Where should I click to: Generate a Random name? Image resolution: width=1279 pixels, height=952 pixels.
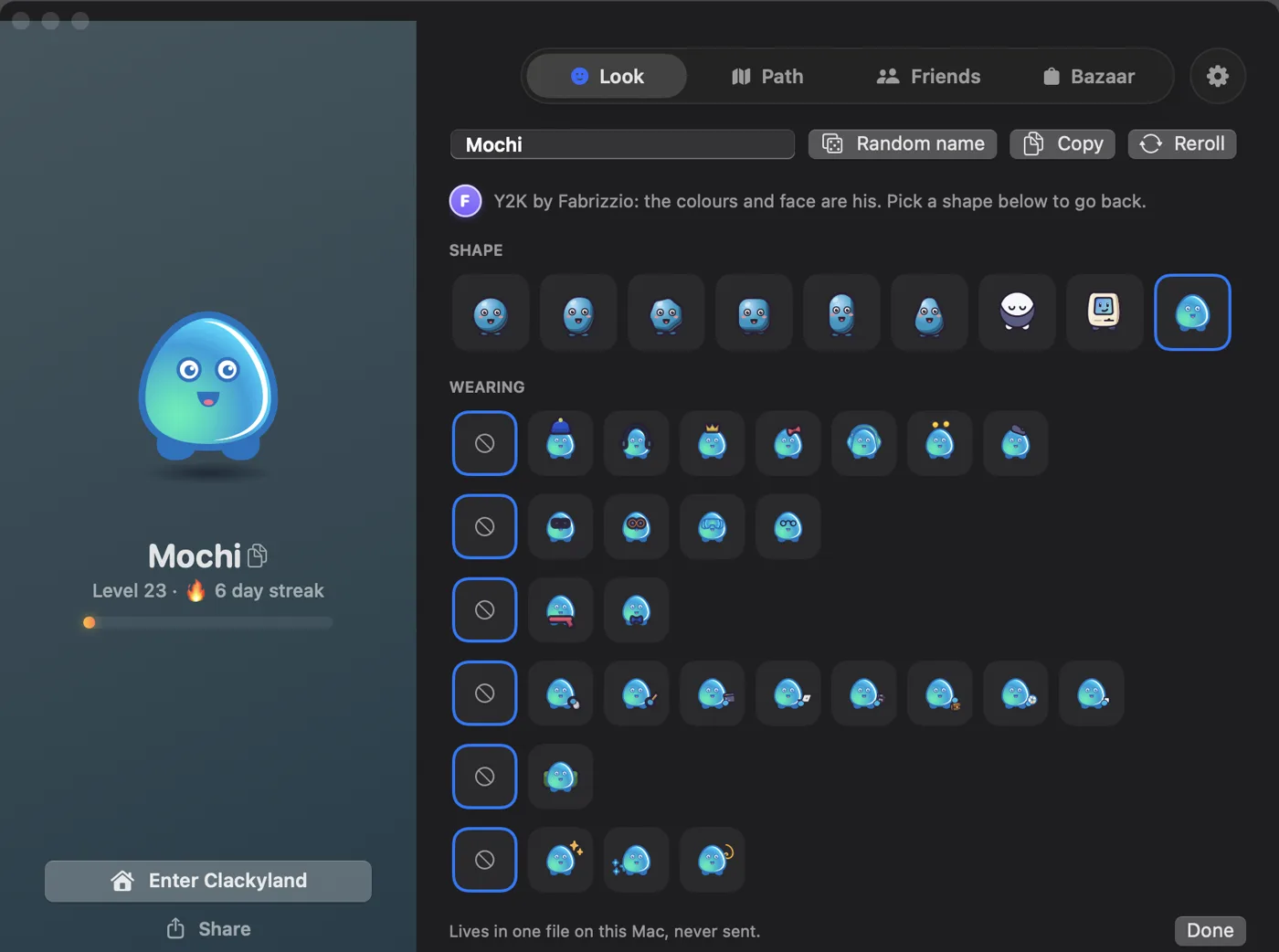[903, 143]
